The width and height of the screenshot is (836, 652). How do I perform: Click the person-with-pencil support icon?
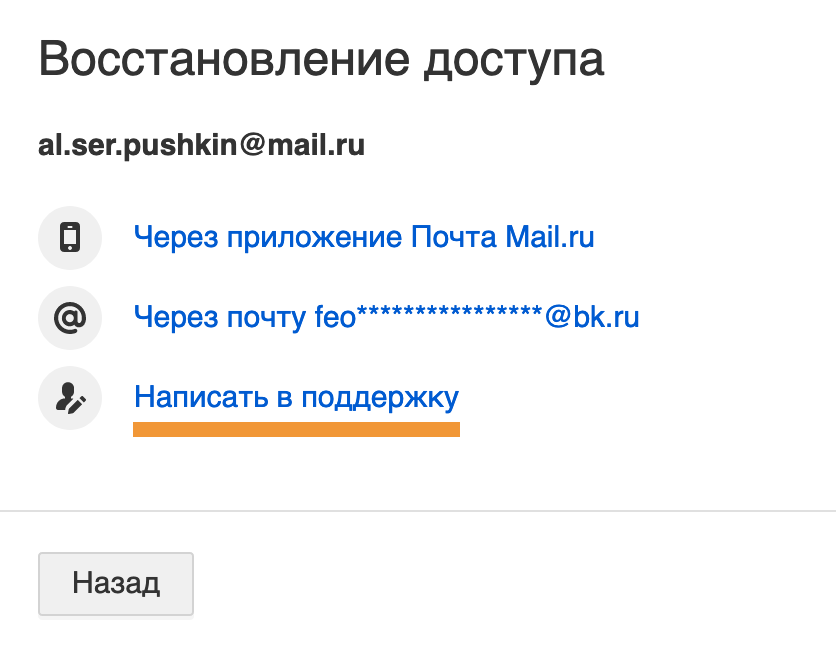(x=70, y=398)
